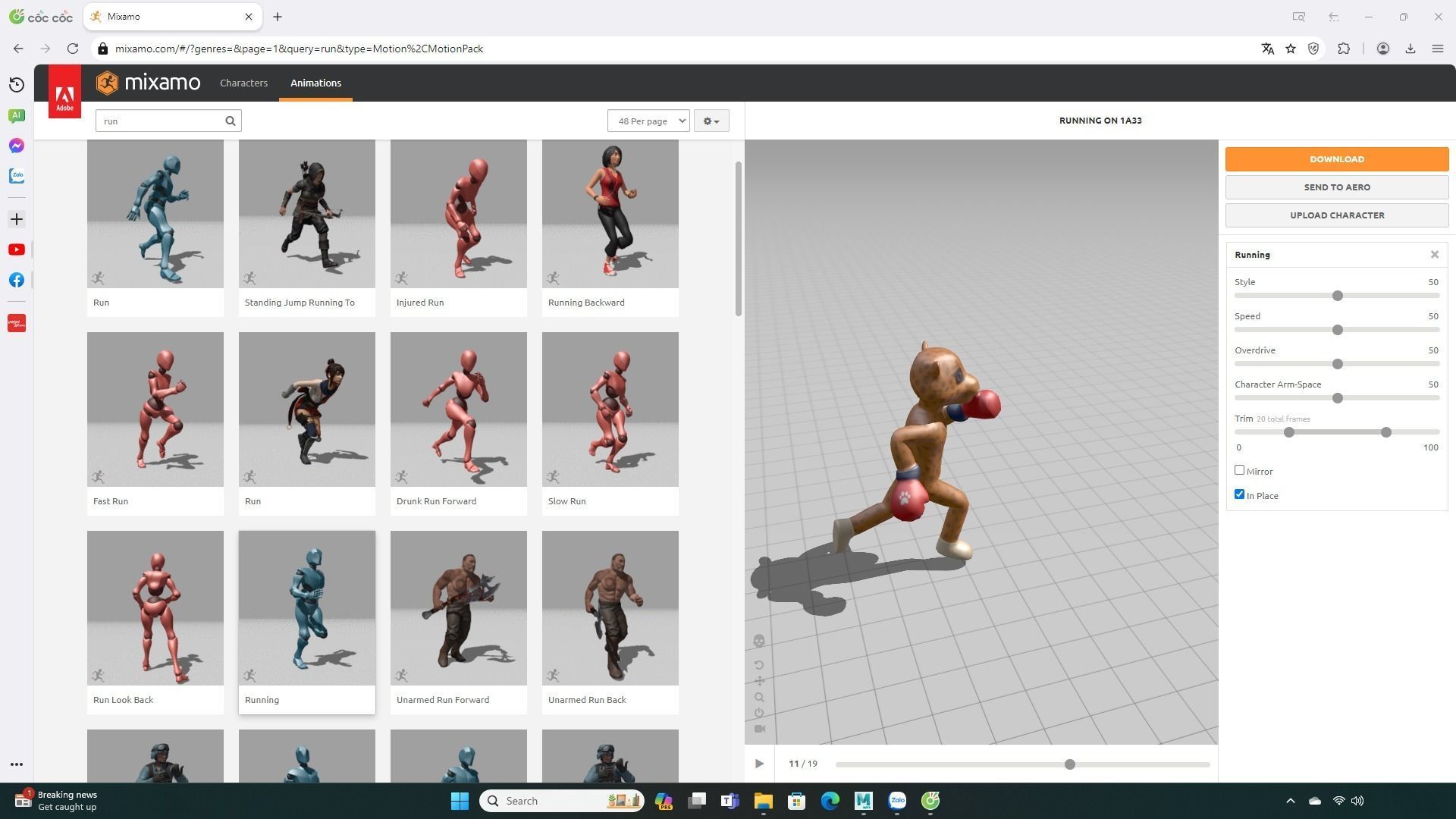Click the Style slider handle
The height and width of the screenshot is (819, 1456).
point(1338,296)
